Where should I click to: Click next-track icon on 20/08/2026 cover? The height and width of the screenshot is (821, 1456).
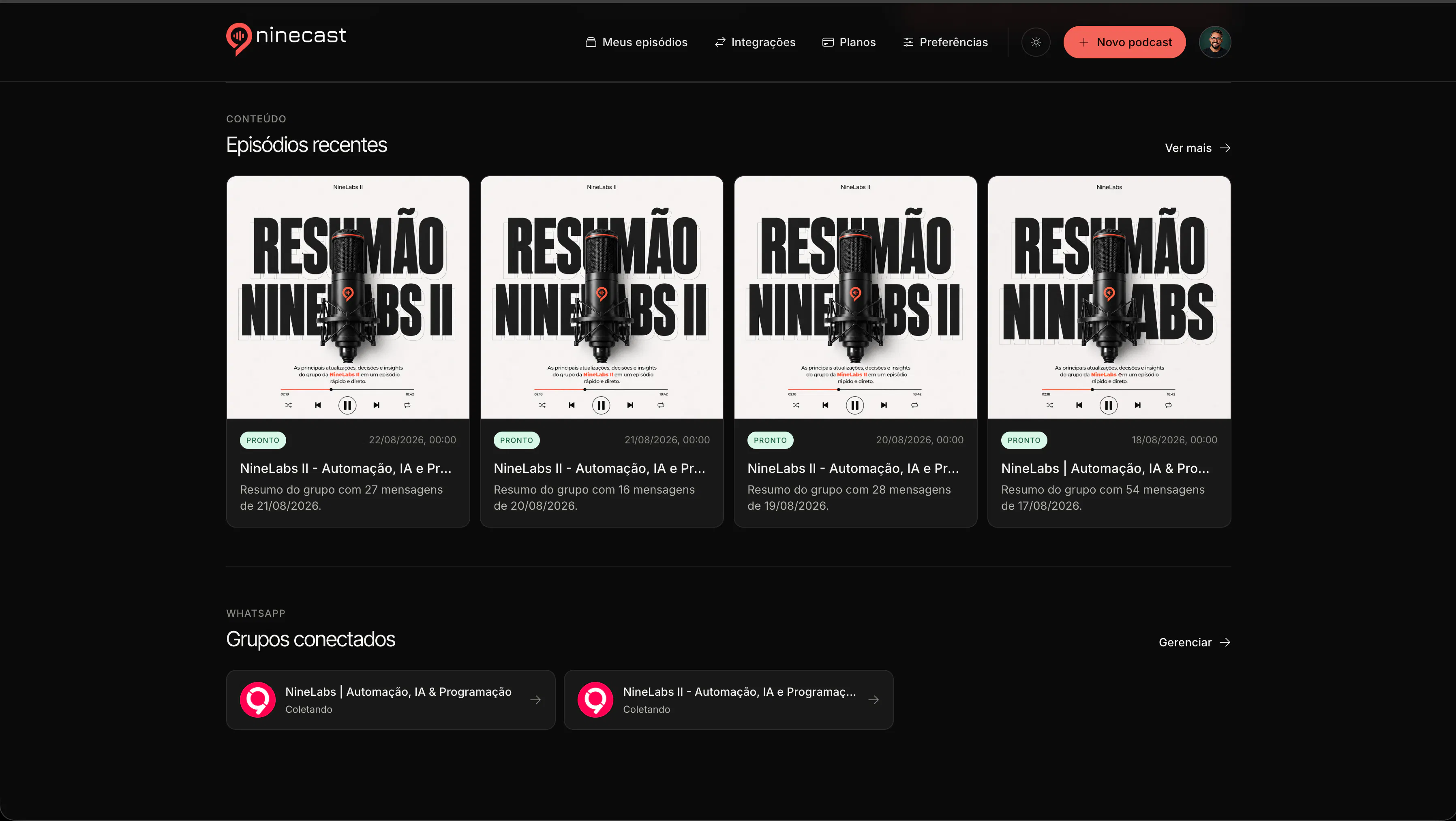pyautogui.click(x=884, y=405)
